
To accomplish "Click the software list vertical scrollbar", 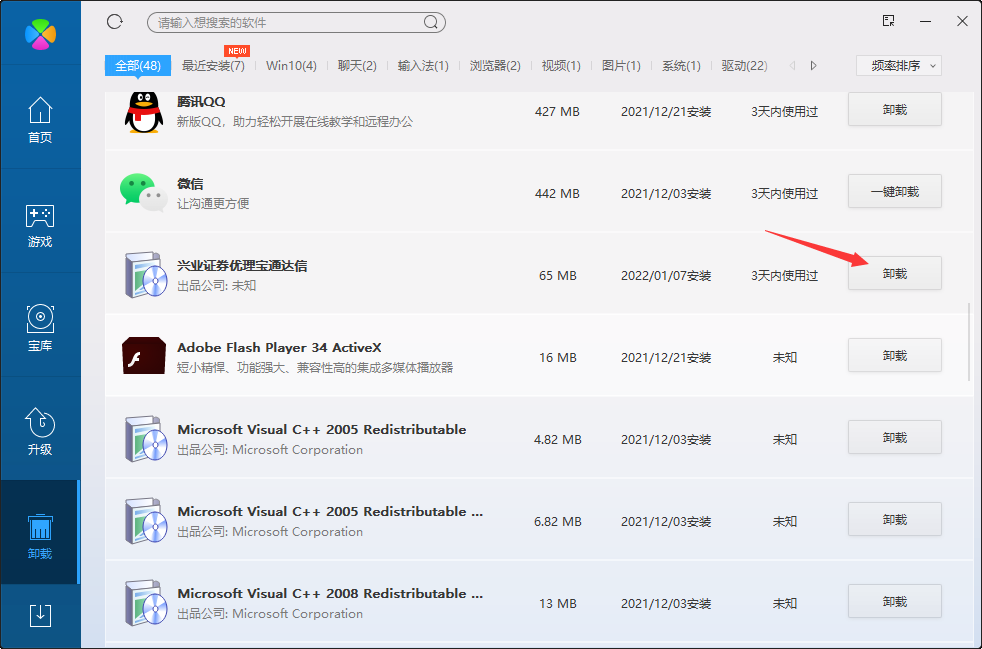I will coord(970,341).
